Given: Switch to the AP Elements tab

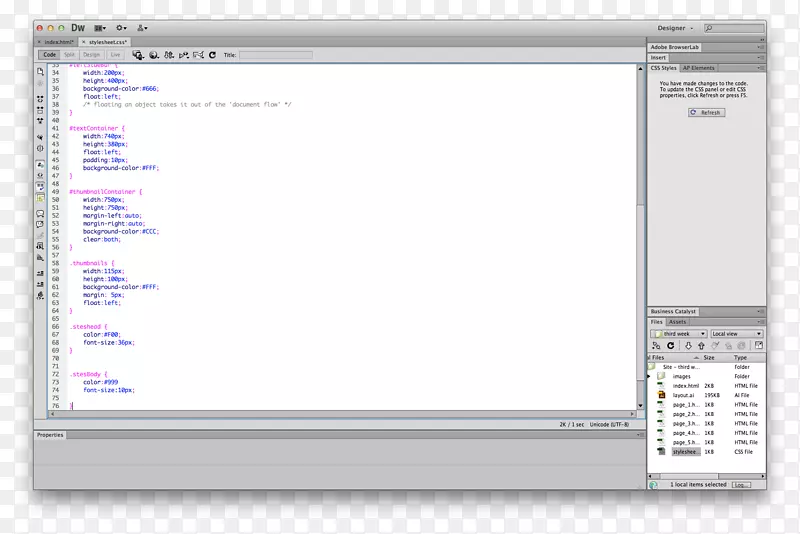Looking at the screenshot, I should [698, 68].
